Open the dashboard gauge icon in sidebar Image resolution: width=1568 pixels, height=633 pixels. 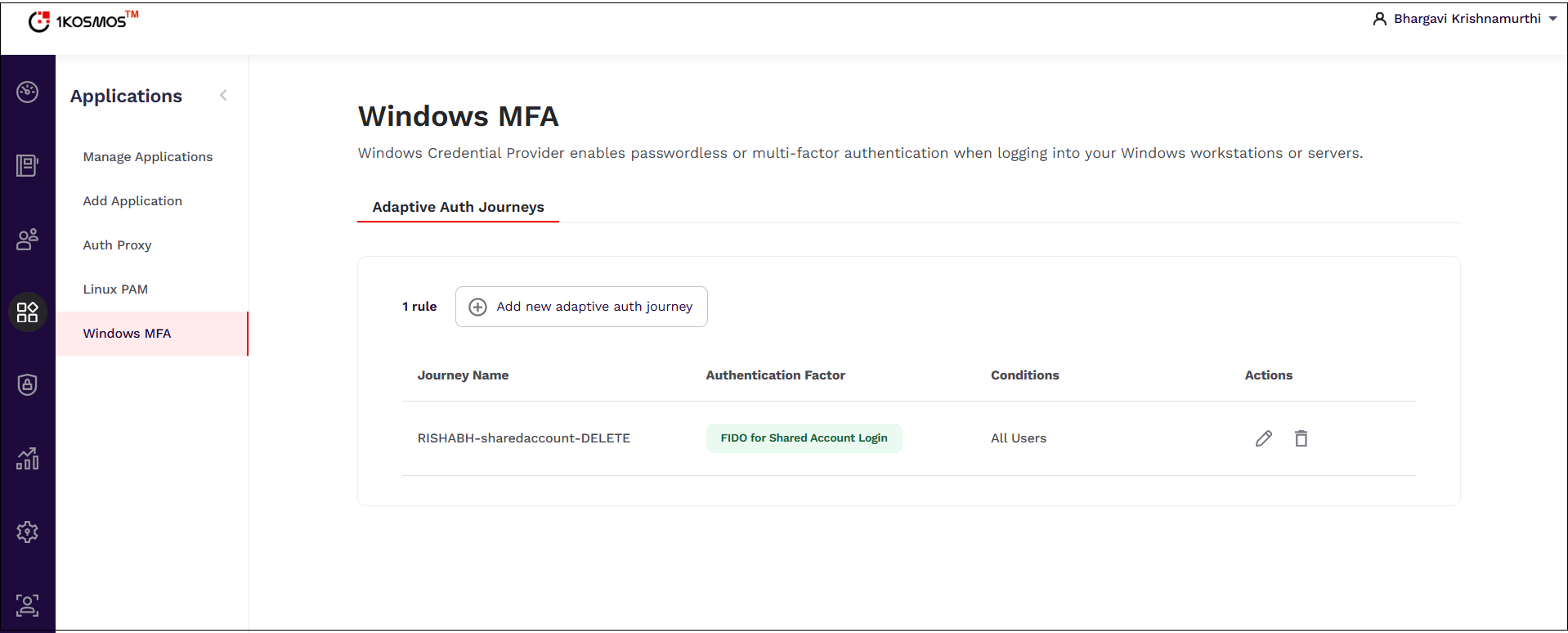click(28, 92)
